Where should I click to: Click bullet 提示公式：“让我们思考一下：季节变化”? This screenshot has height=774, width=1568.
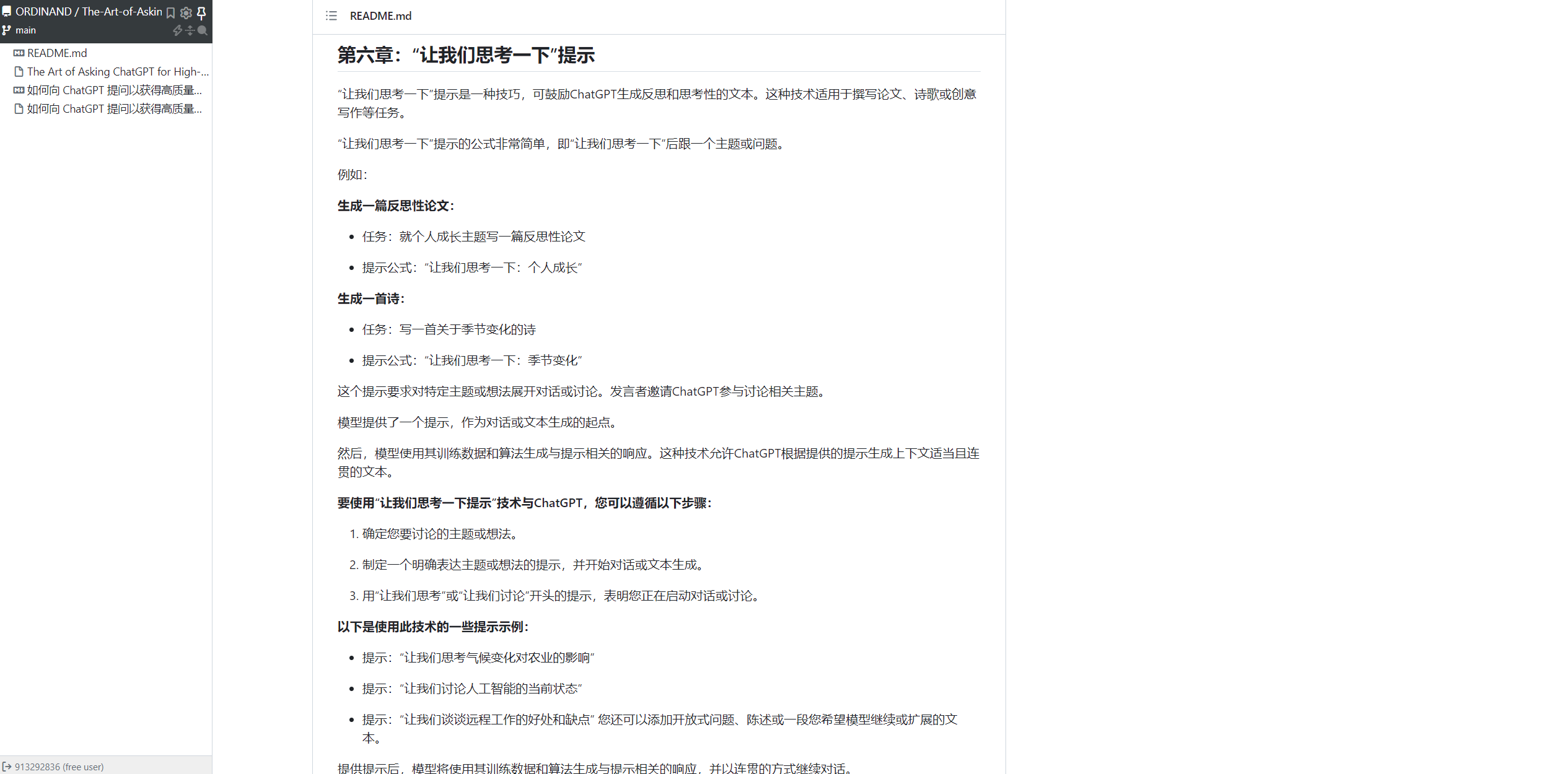point(472,360)
